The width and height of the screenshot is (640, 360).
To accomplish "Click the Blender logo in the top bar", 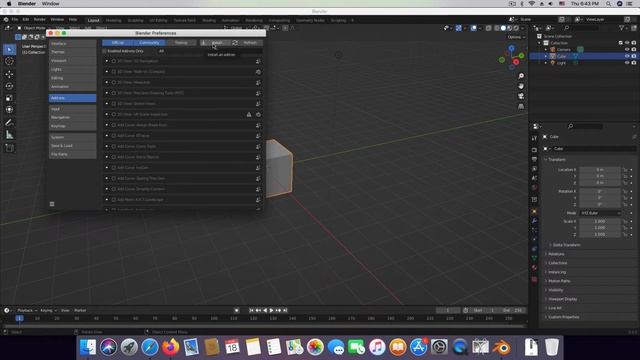I will pos(6,20).
